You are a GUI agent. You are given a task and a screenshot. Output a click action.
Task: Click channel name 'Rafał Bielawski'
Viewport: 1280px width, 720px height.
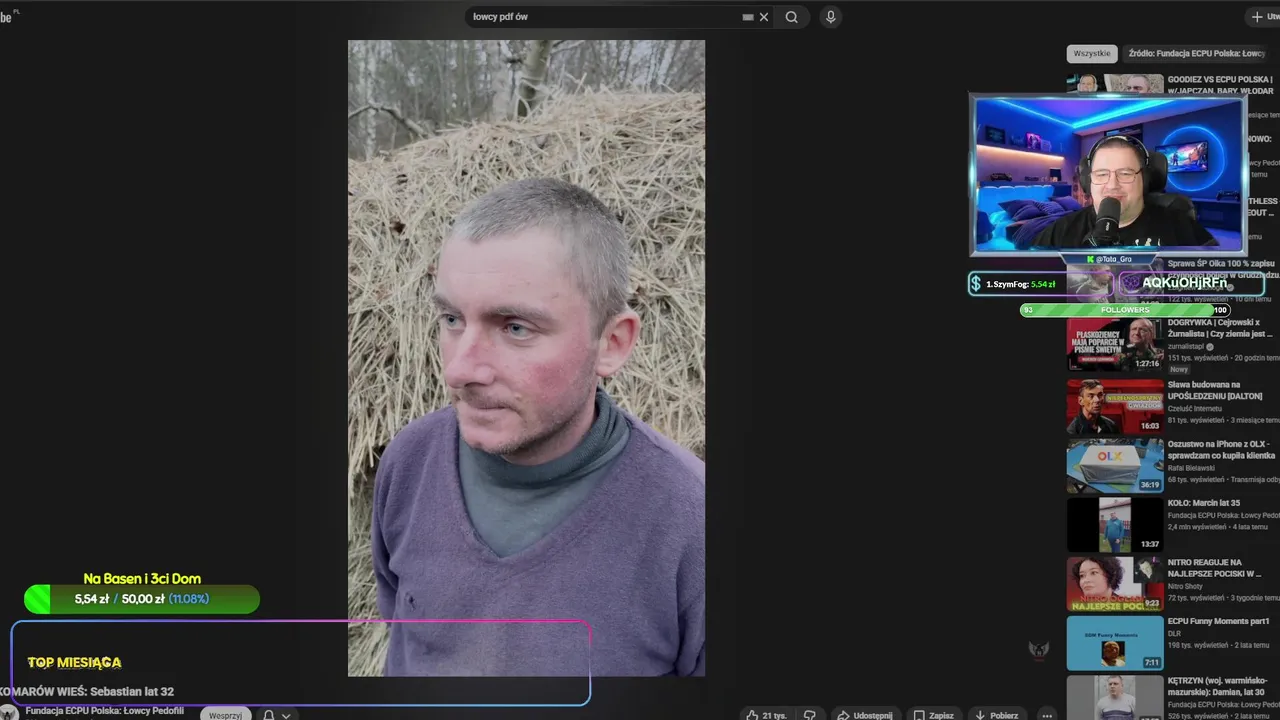click(1191, 468)
